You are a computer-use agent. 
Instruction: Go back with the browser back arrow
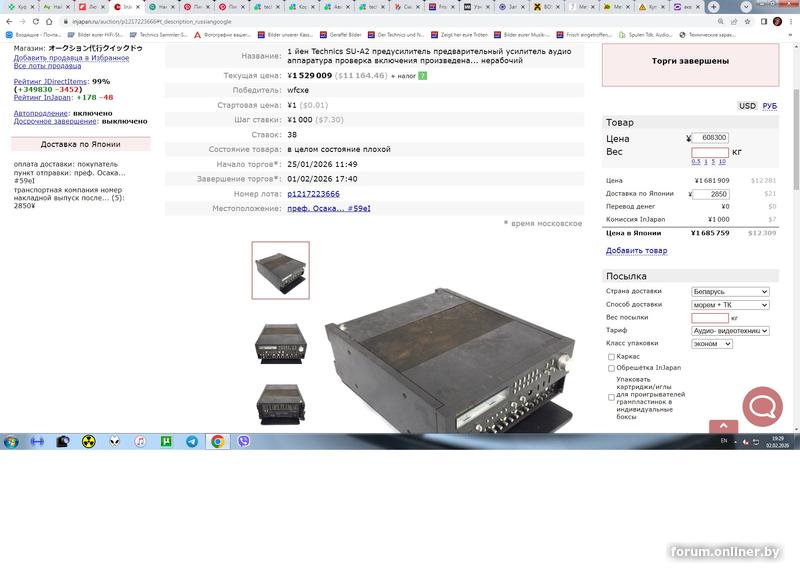point(9,21)
